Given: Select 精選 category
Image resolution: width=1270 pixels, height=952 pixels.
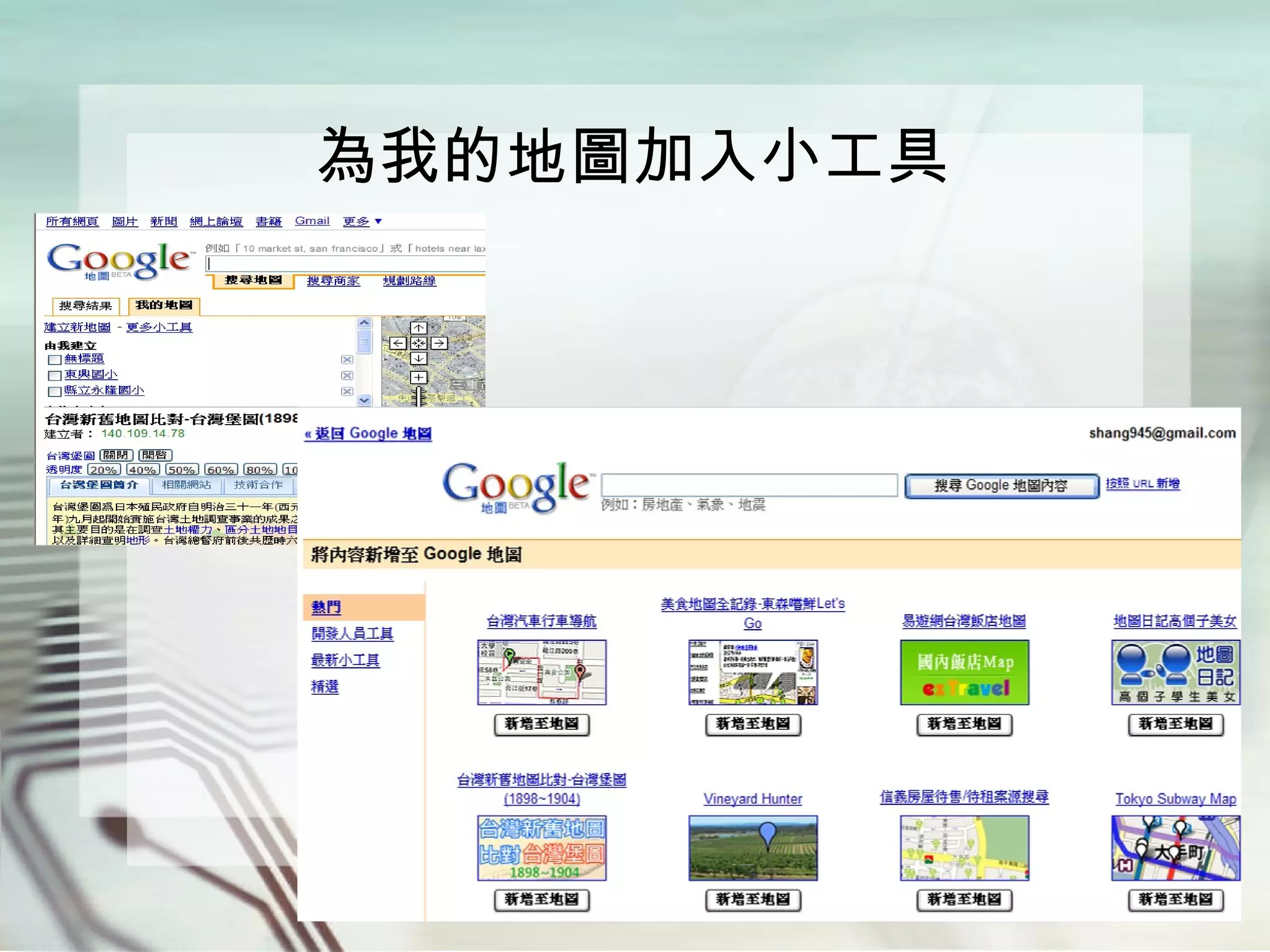Looking at the screenshot, I should coord(325,687).
